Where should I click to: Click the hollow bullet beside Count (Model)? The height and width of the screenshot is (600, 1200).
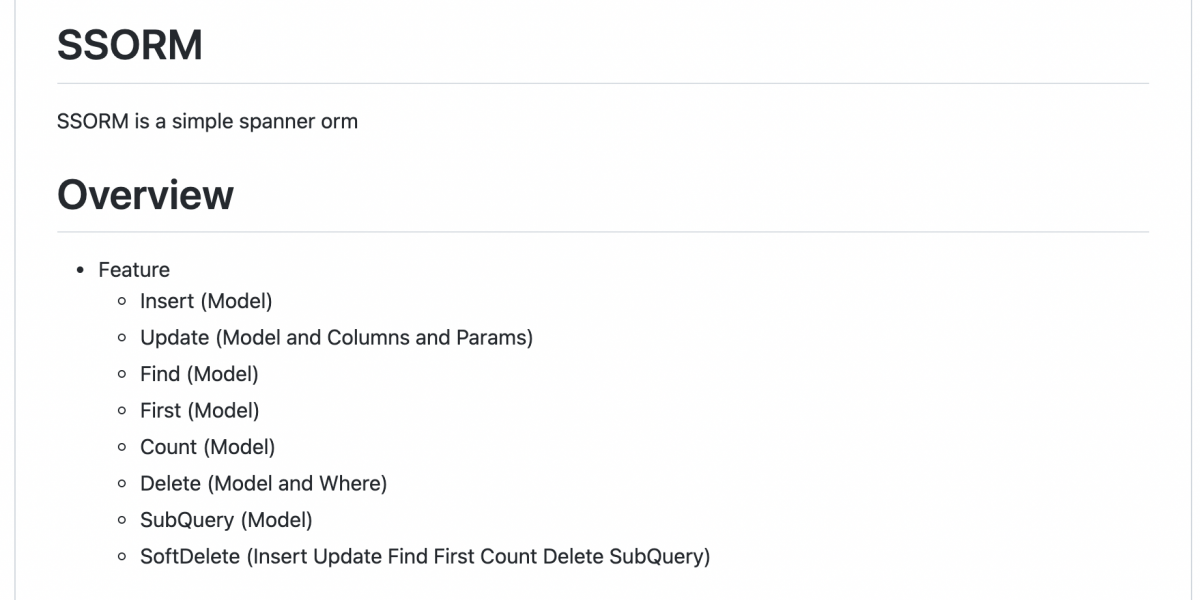122,448
